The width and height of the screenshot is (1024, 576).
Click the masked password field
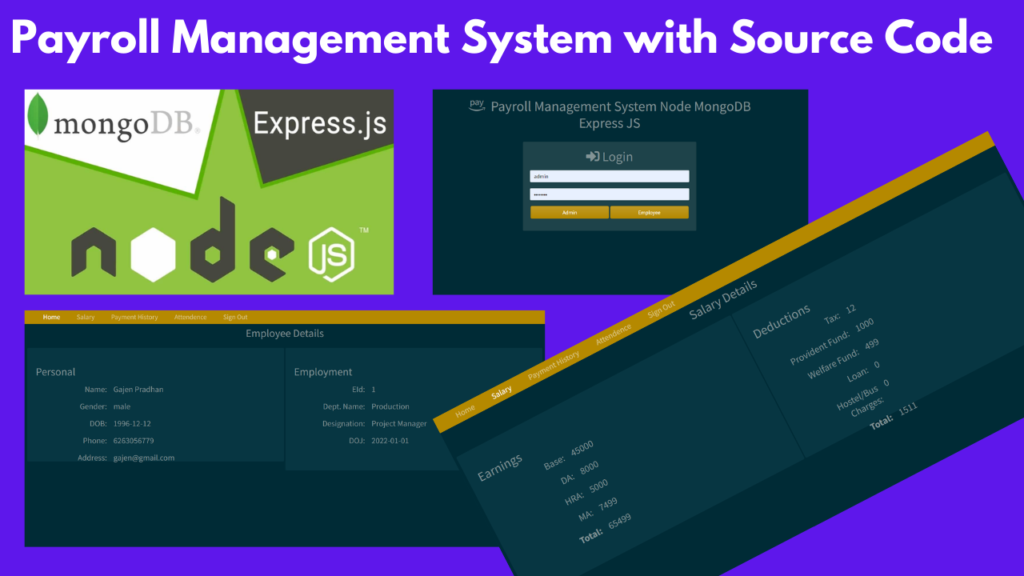(609, 192)
